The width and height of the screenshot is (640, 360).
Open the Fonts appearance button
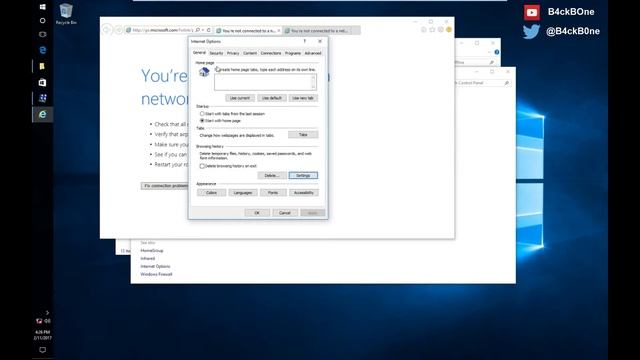273,193
